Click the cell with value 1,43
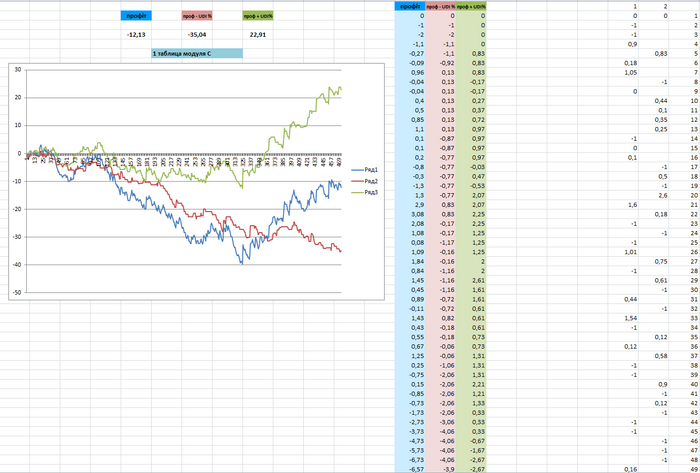Image resolution: width=700 pixels, height=473 pixels. [410, 318]
